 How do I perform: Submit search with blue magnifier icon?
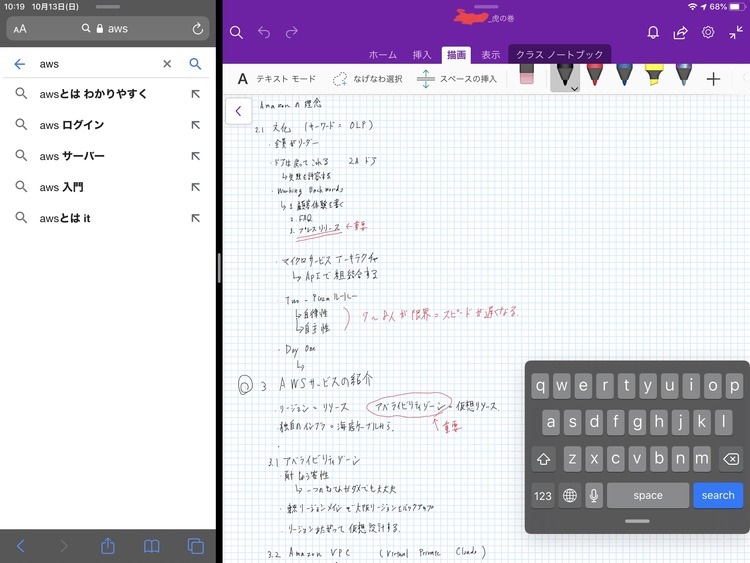coord(195,64)
